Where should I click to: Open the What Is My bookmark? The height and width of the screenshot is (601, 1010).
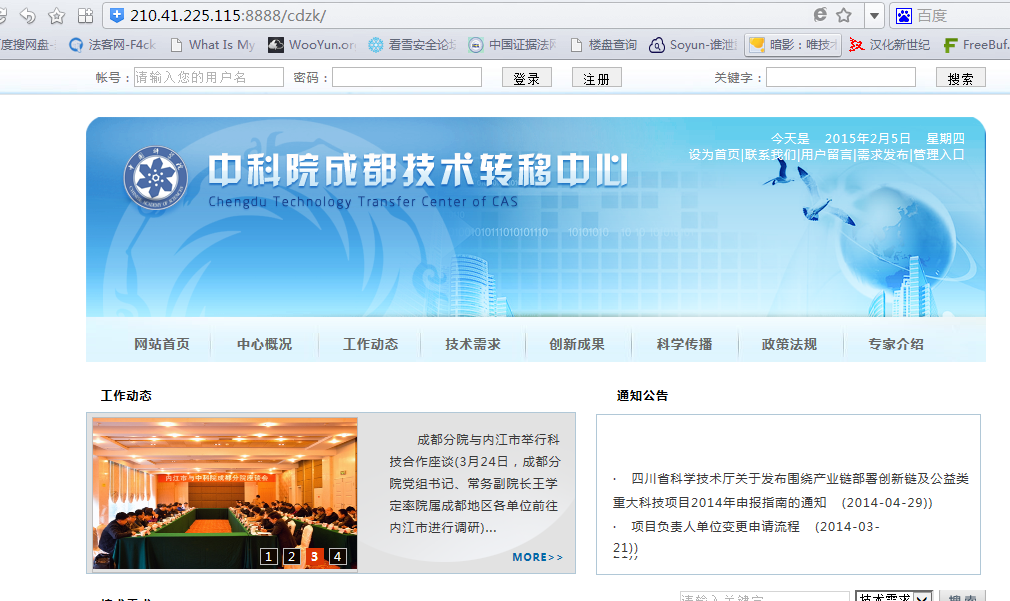click(212, 44)
